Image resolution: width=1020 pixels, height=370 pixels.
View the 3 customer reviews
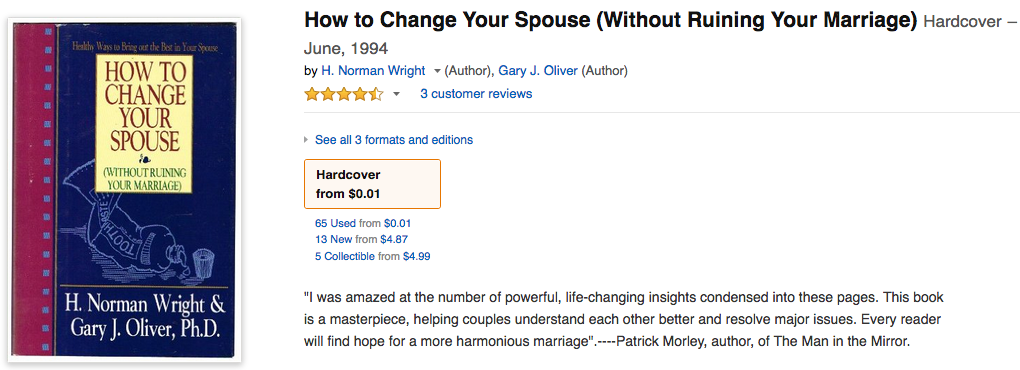tap(476, 94)
